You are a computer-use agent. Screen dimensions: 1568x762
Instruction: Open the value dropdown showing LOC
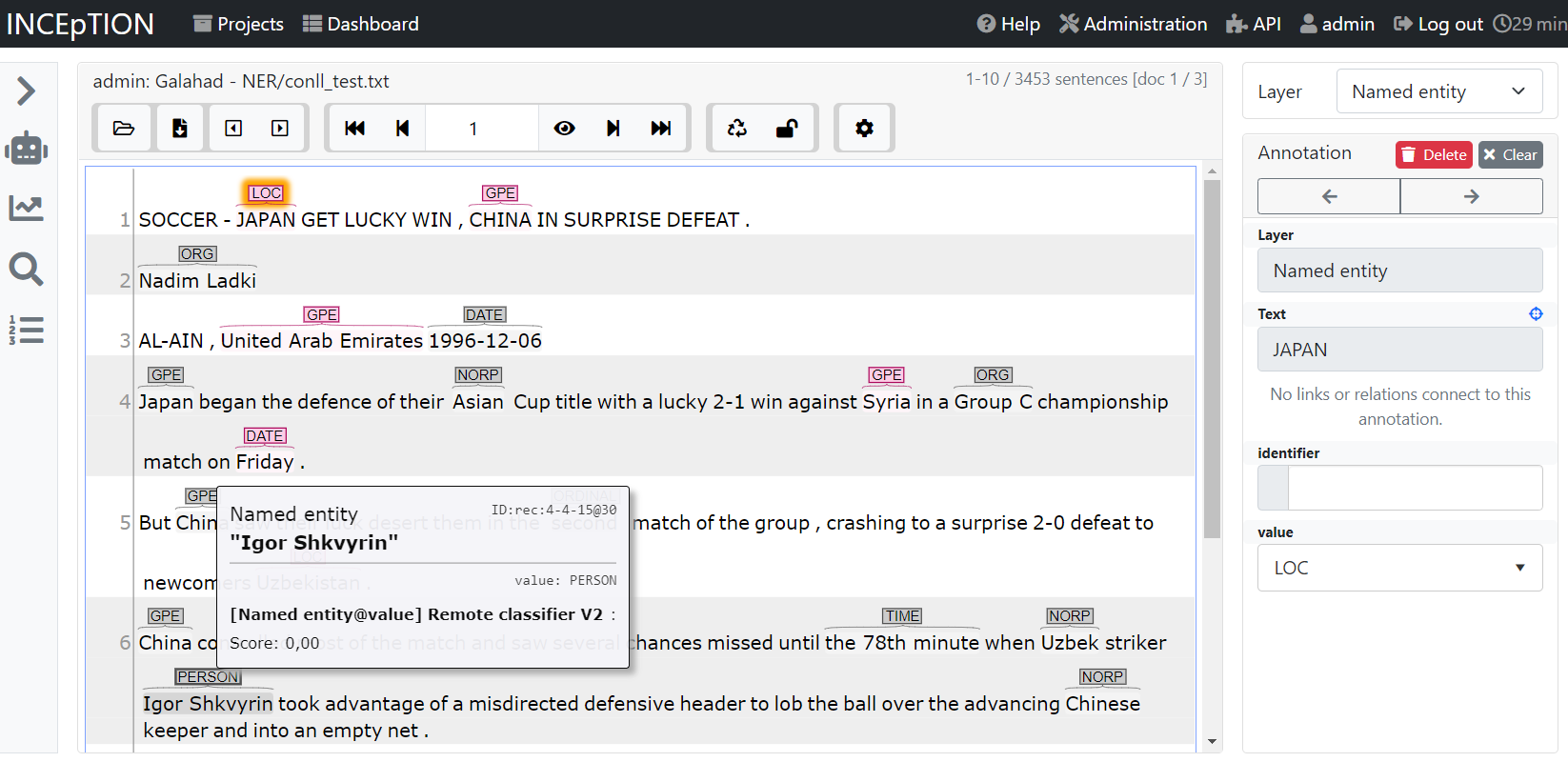1399,568
